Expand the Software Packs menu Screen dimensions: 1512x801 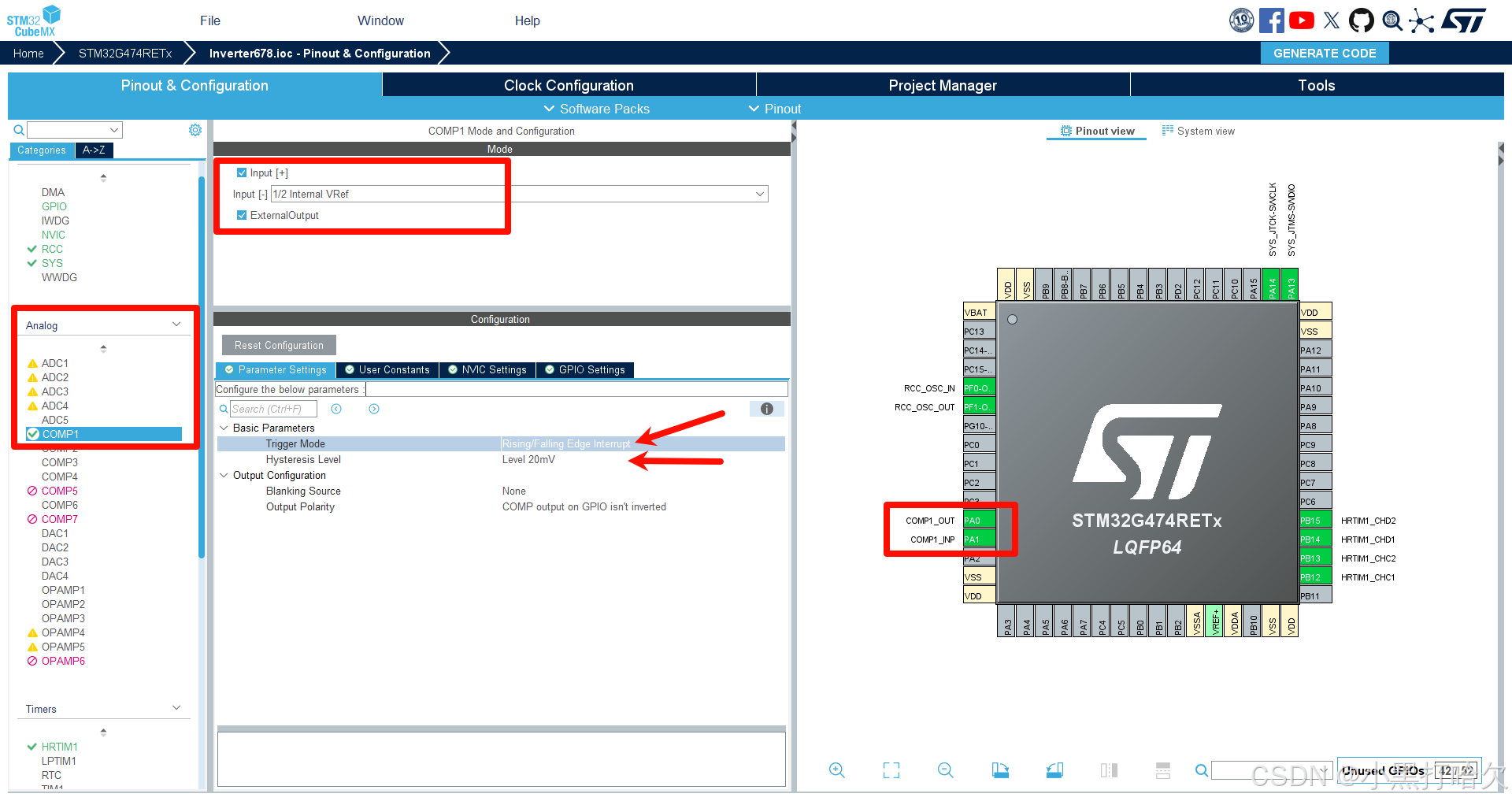(x=596, y=109)
